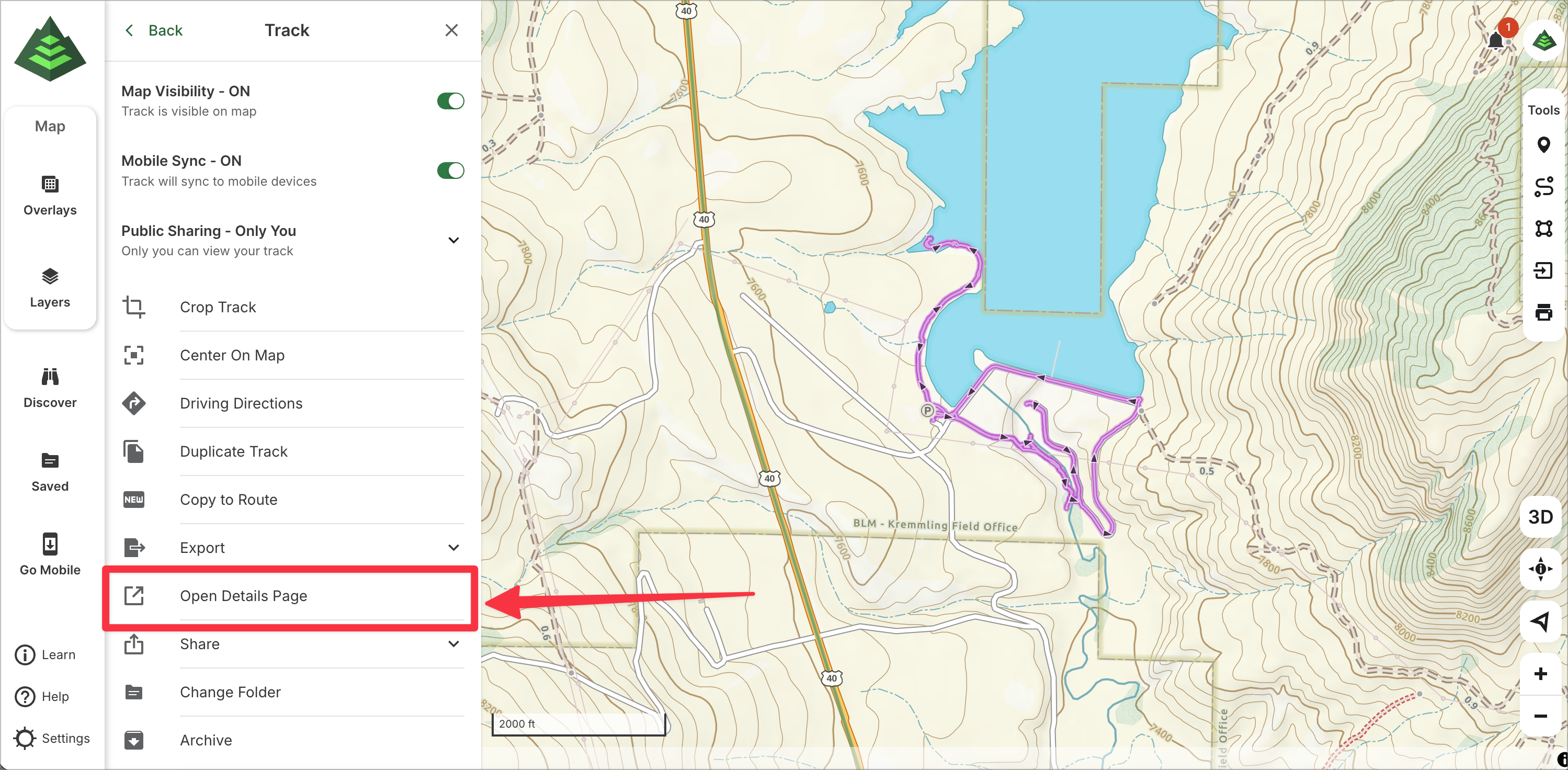The image size is (1568, 770).
Task: Toggle Map Visibility switch off
Action: (x=450, y=100)
